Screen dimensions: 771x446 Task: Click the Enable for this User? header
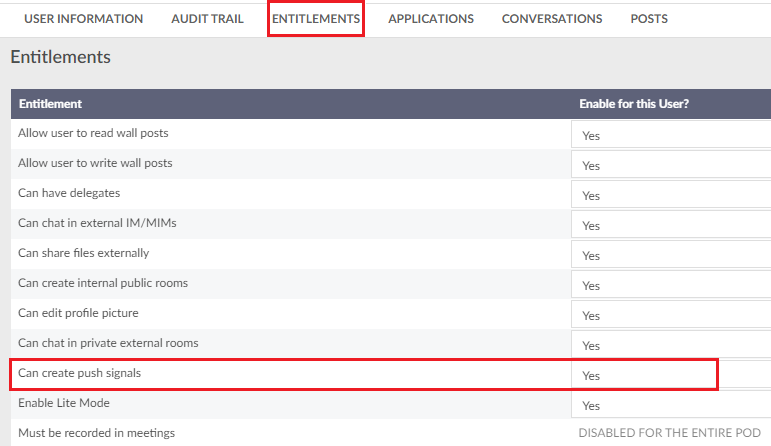pos(634,104)
